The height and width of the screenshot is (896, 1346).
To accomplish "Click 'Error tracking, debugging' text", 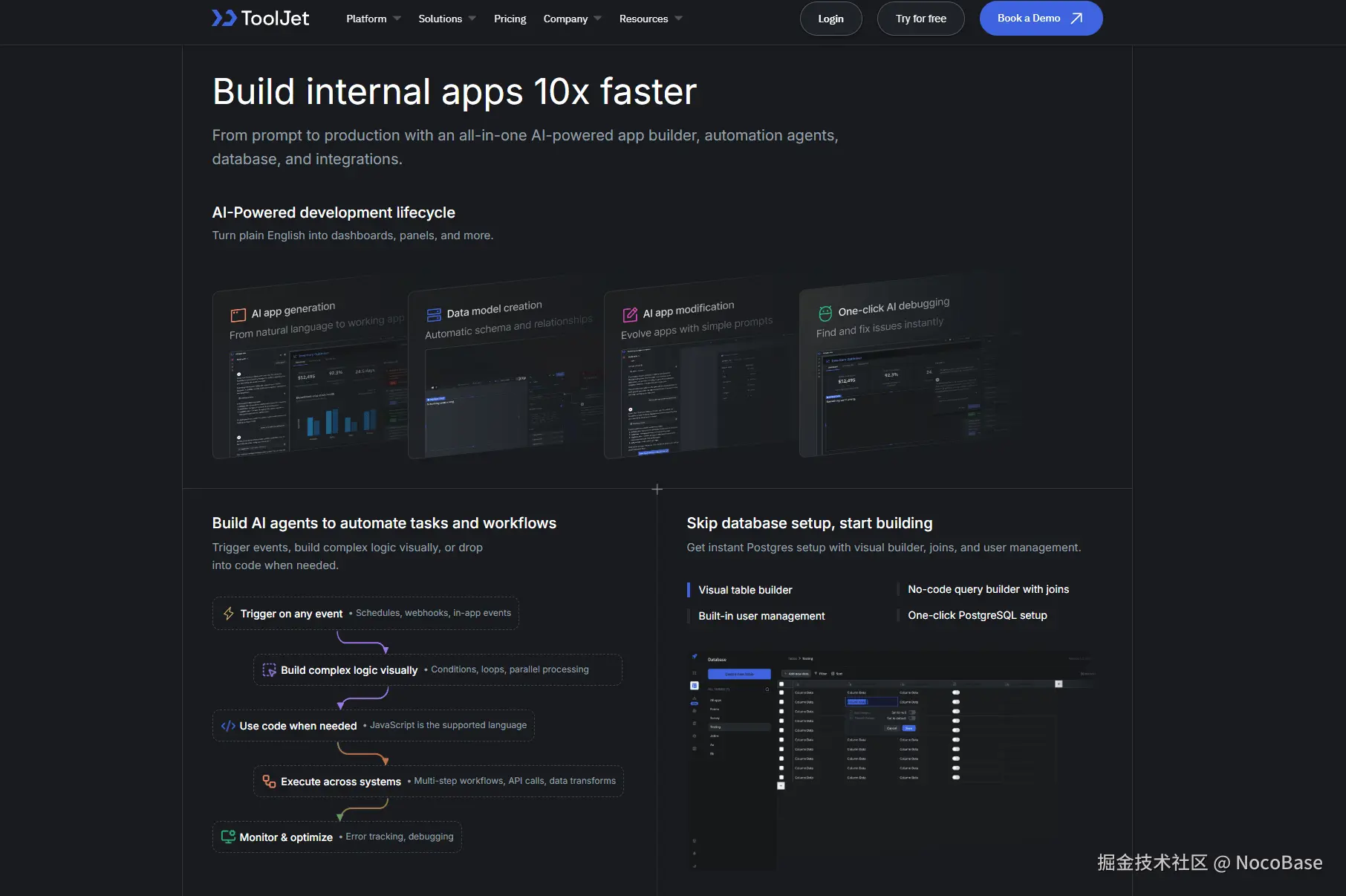I will pos(399,837).
